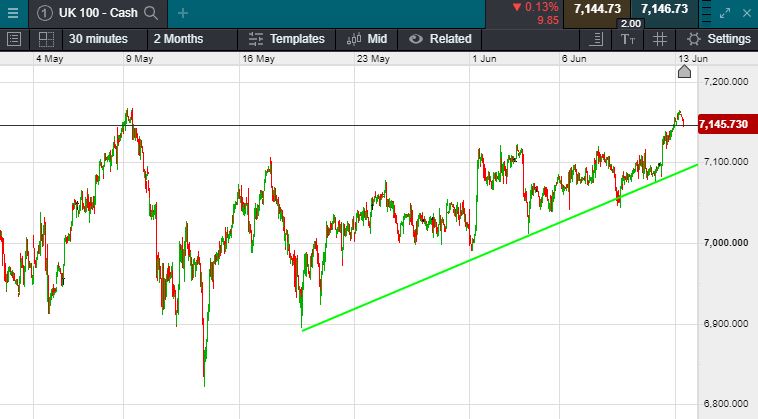Viewport: 758px width, 419px height.
Task: Open the list panel icon in toolbar
Action: 14,39
